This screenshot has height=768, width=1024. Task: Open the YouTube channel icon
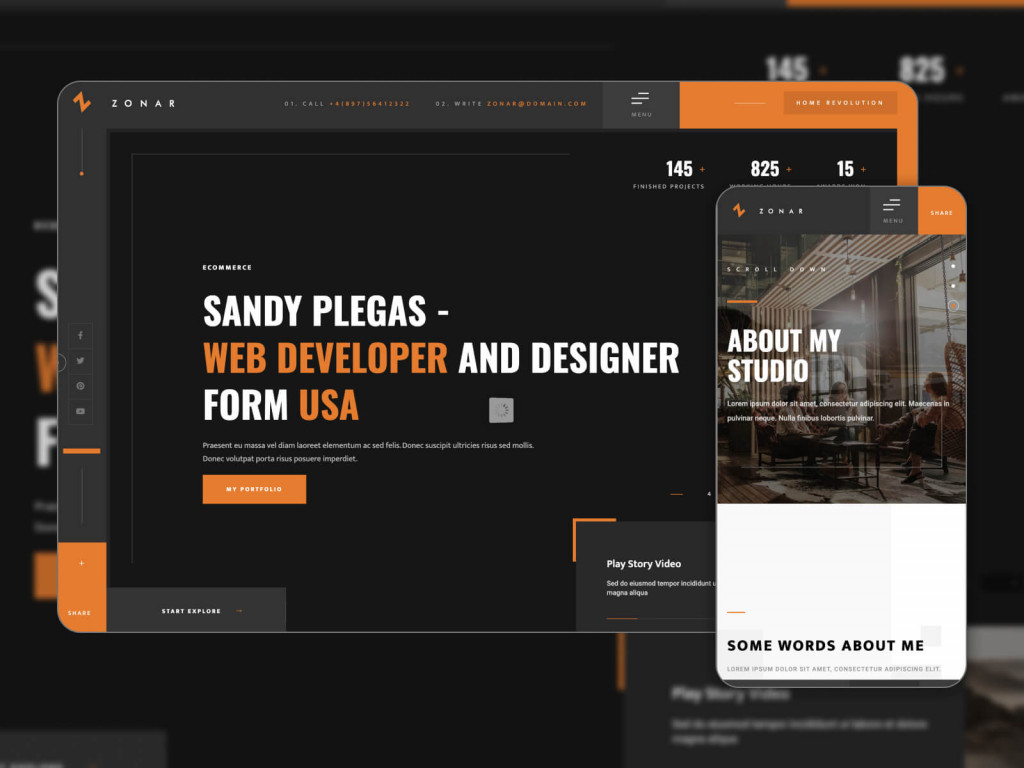pyautogui.click(x=80, y=411)
